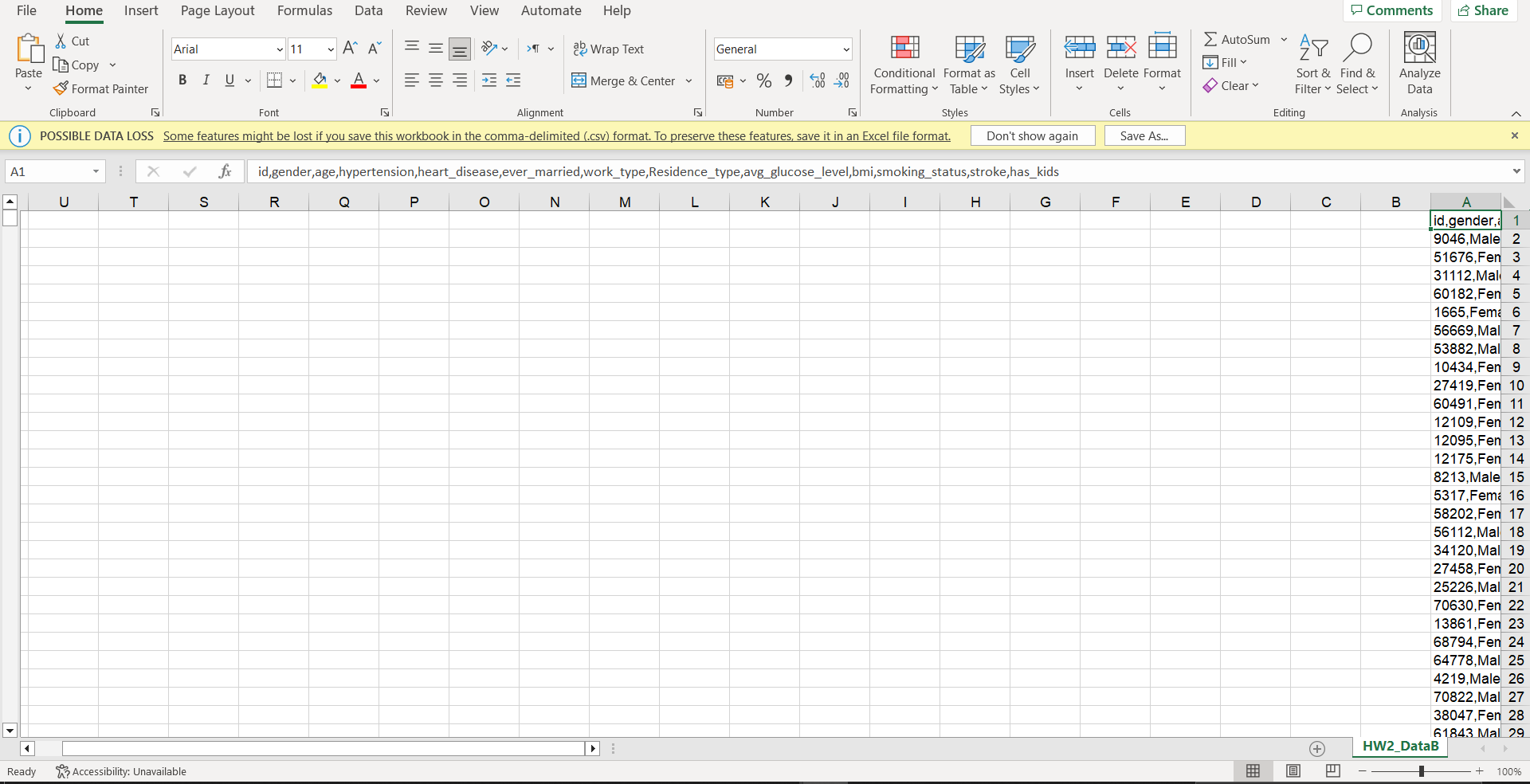This screenshot has width=1530, height=784.
Task: Click the Decrease Indent icon
Action: tap(513, 80)
